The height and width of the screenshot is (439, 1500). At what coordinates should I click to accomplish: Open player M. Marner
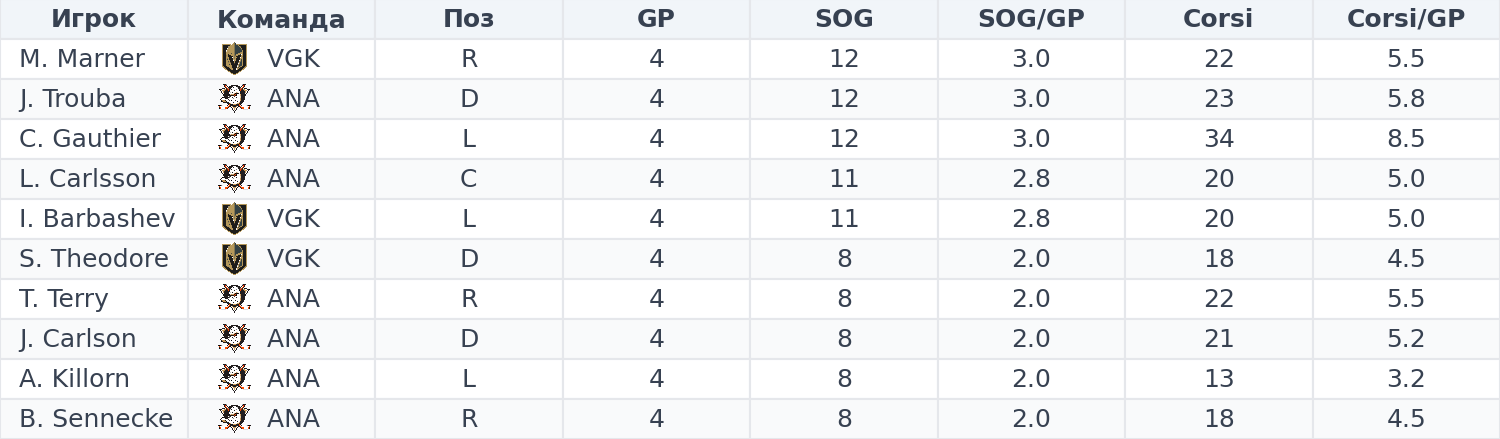[x=82, y=59]
